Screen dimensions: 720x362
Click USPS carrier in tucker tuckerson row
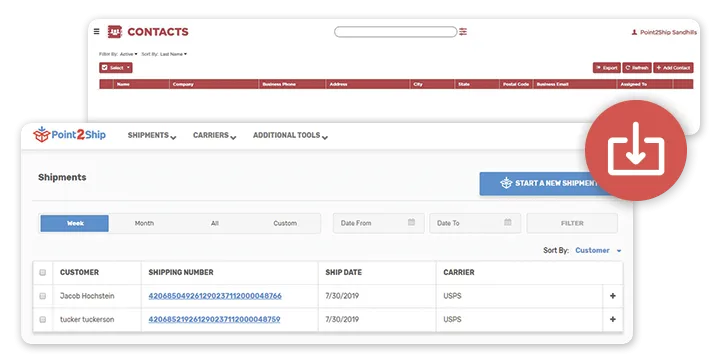click(452, 319)
